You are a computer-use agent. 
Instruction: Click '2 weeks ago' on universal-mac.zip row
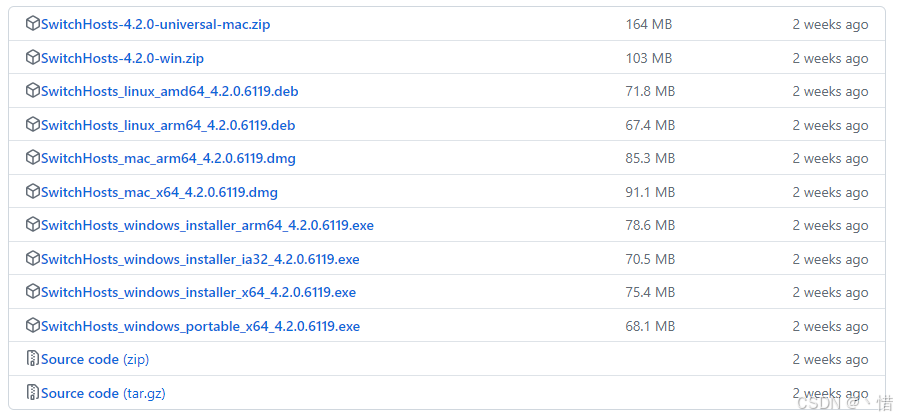830,25
